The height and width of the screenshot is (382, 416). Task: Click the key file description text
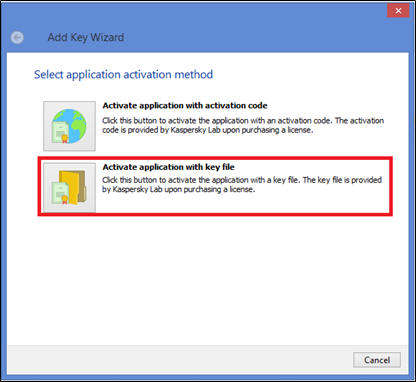point(242,185)
